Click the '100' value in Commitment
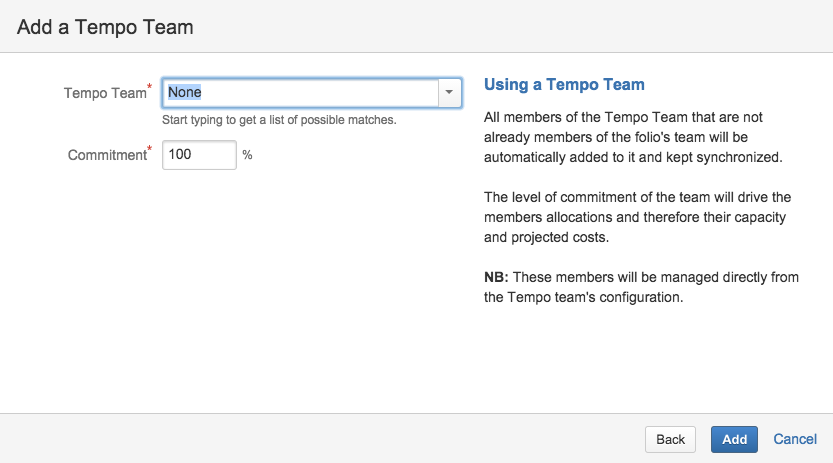The width and height of the screenshot is (833, 463). (x=181, y=155)
